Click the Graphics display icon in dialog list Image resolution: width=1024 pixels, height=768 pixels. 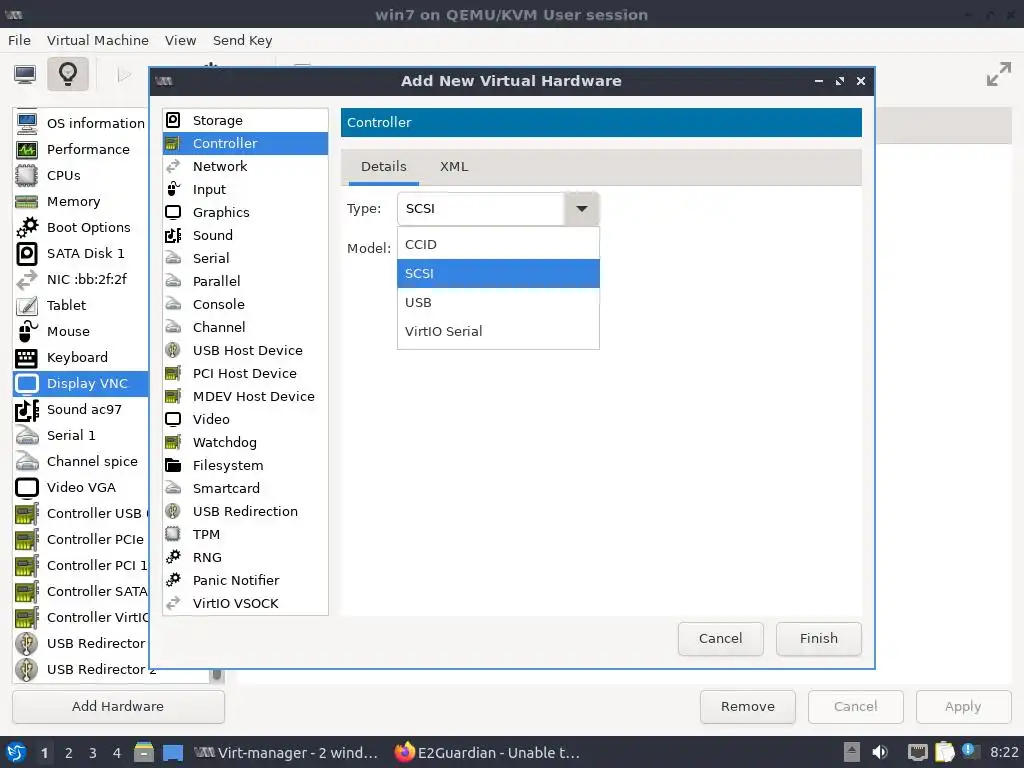coord(173,212)
